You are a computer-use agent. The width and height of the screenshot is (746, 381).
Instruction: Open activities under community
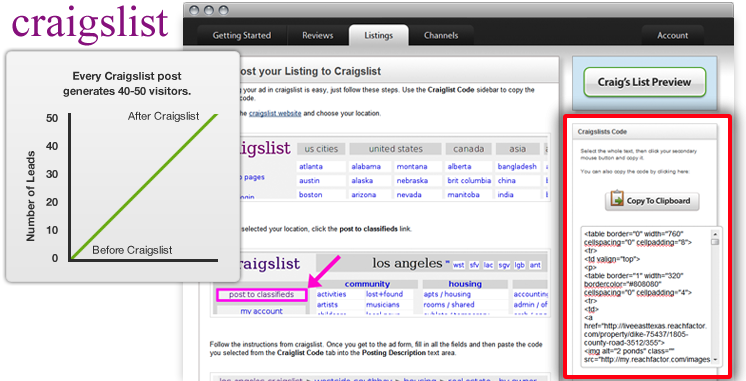coord(332,294)
